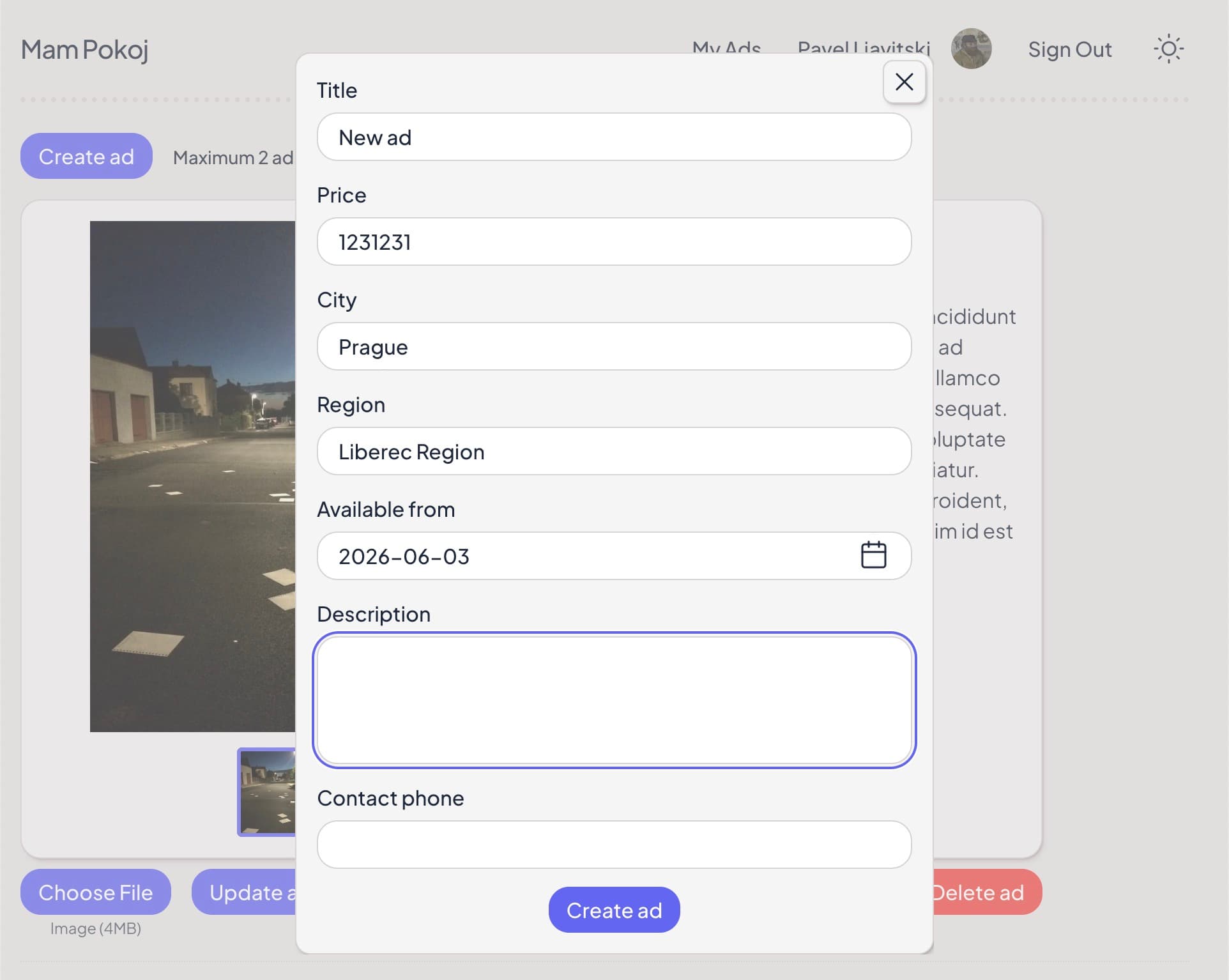Close the create ad dialog
The image size is (1229, 980).
pyautogui.click(x=904, y=82)
